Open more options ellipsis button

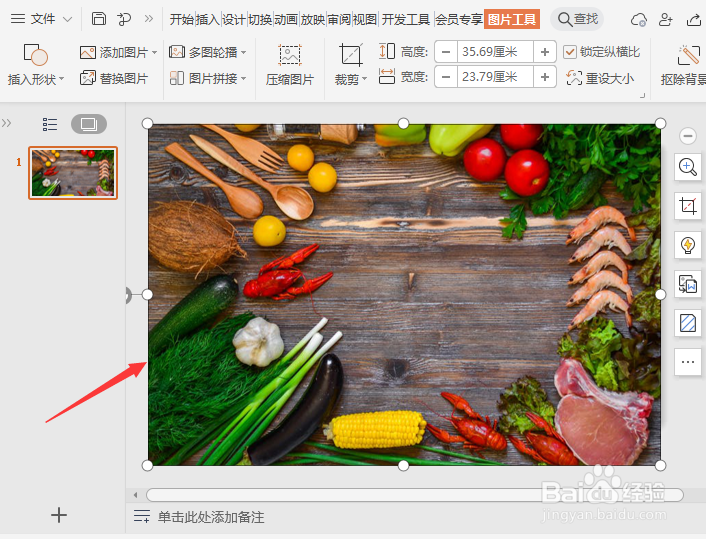pyautogui.click(x=688, y=362)
